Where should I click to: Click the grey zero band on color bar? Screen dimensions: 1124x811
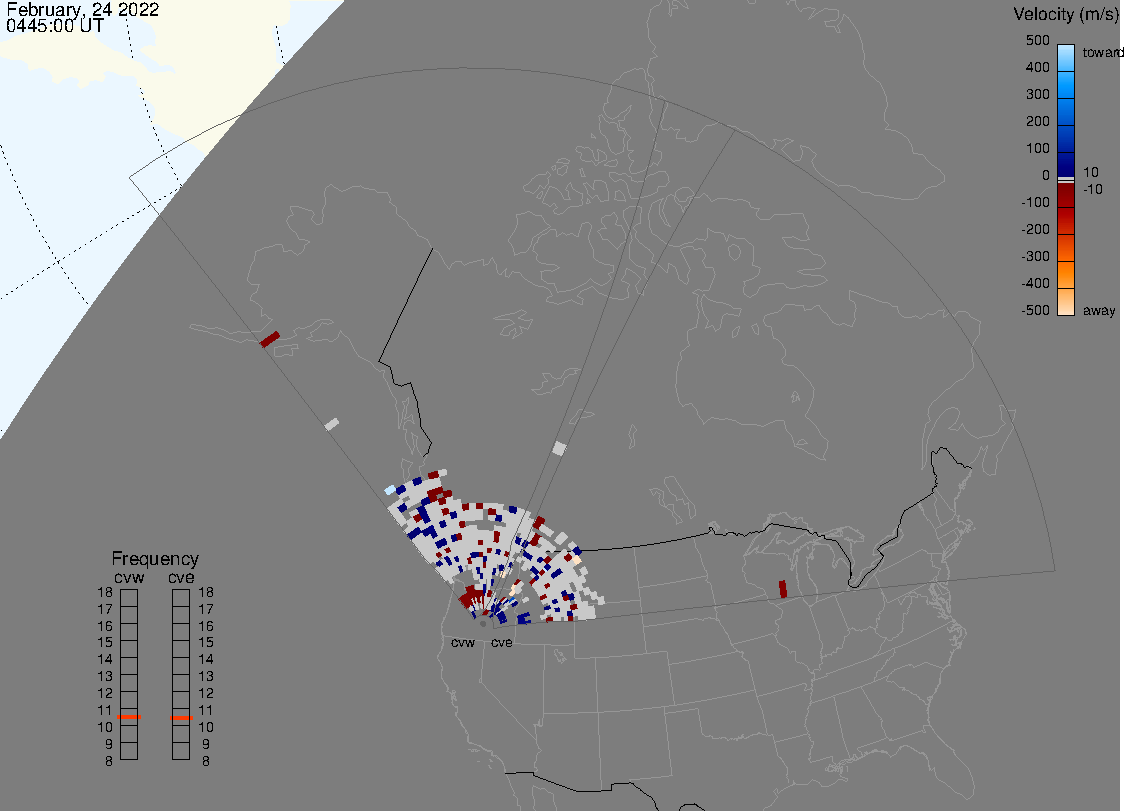point(1066,179)
